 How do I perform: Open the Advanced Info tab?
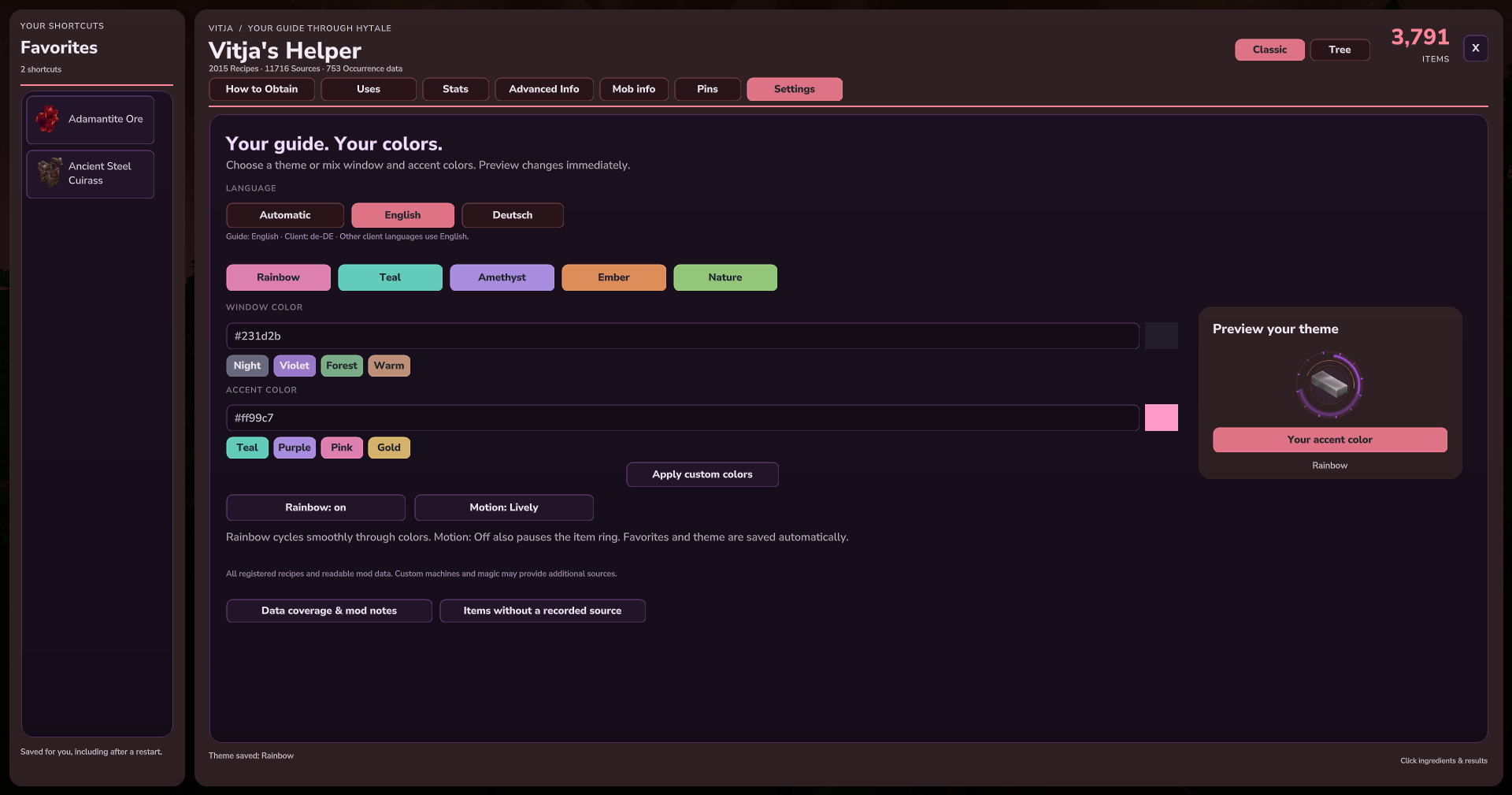pyautogui.click(x=544, y=89)
